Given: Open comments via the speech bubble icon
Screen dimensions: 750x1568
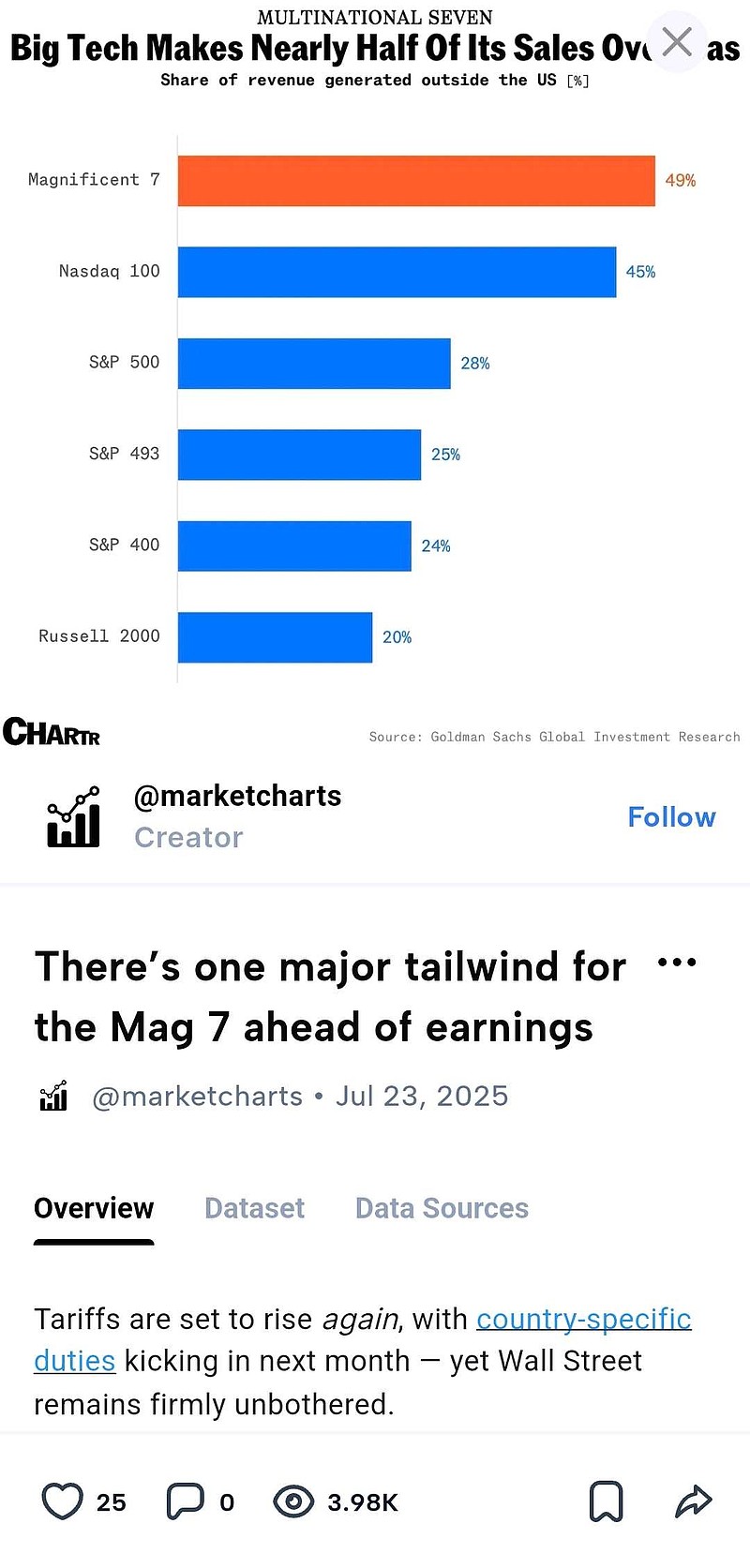Looking at the screenshot, I should [x=185, y=1501].
